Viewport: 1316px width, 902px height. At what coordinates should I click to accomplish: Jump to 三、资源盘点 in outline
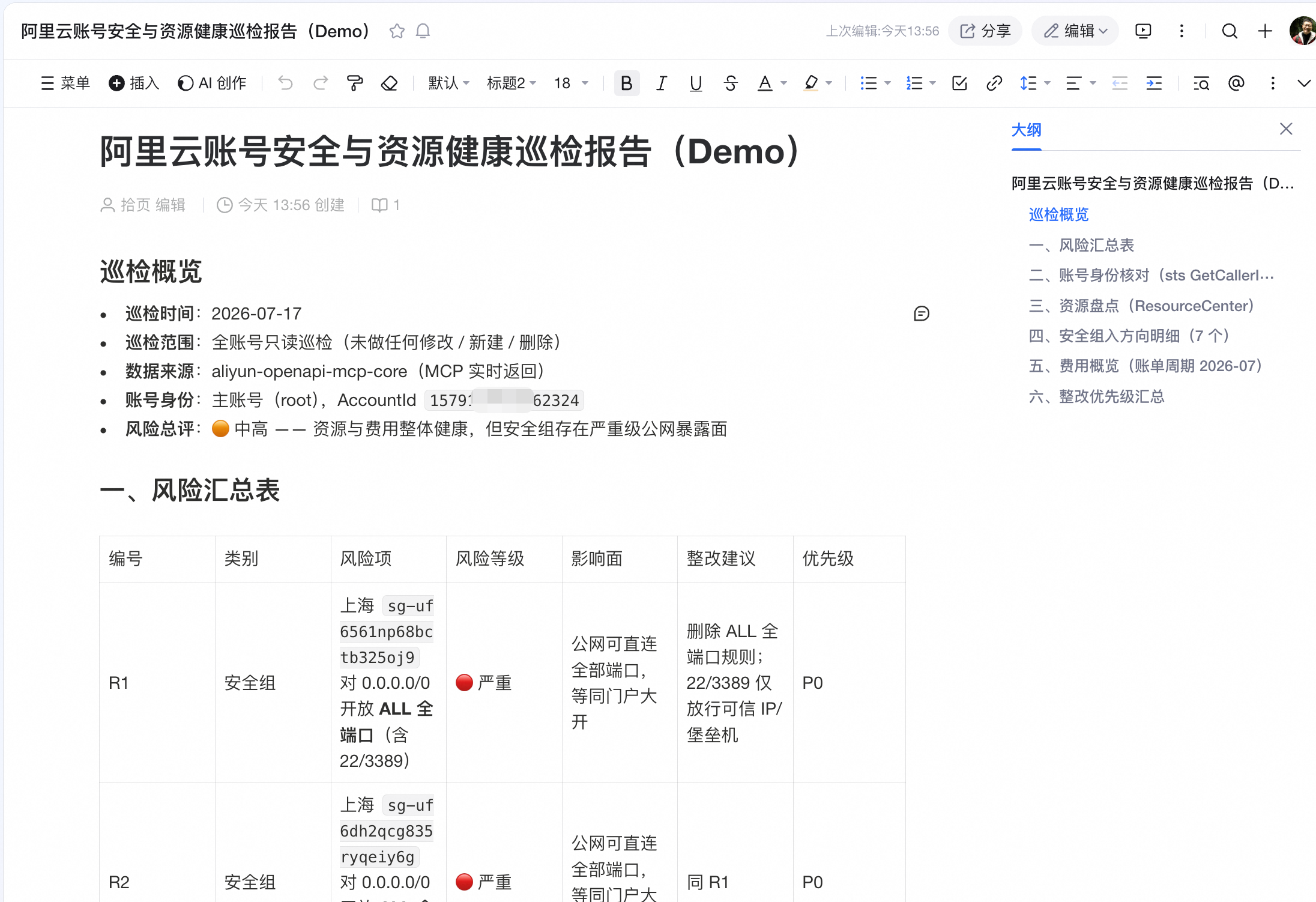[x=1142, y=306]
